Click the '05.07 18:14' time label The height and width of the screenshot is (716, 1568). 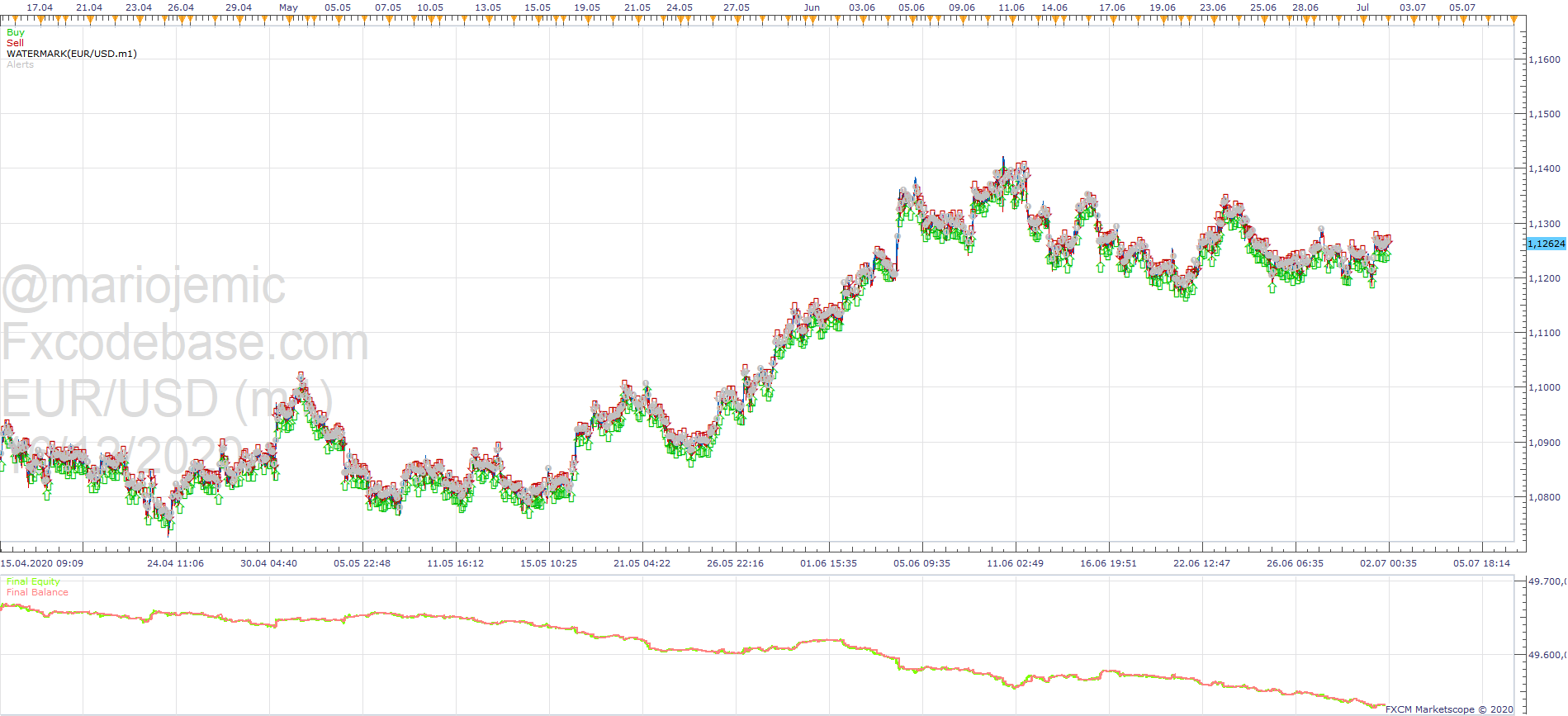(1481, 563)
